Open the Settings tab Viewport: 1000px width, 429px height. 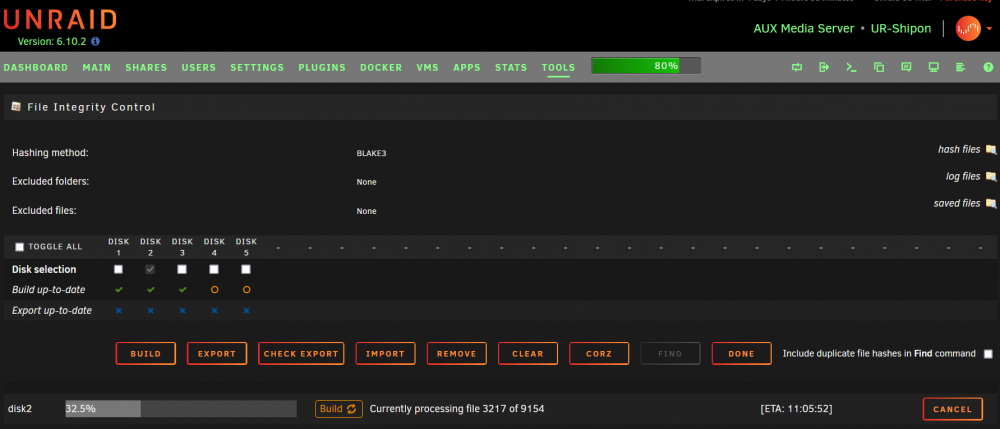257,68
